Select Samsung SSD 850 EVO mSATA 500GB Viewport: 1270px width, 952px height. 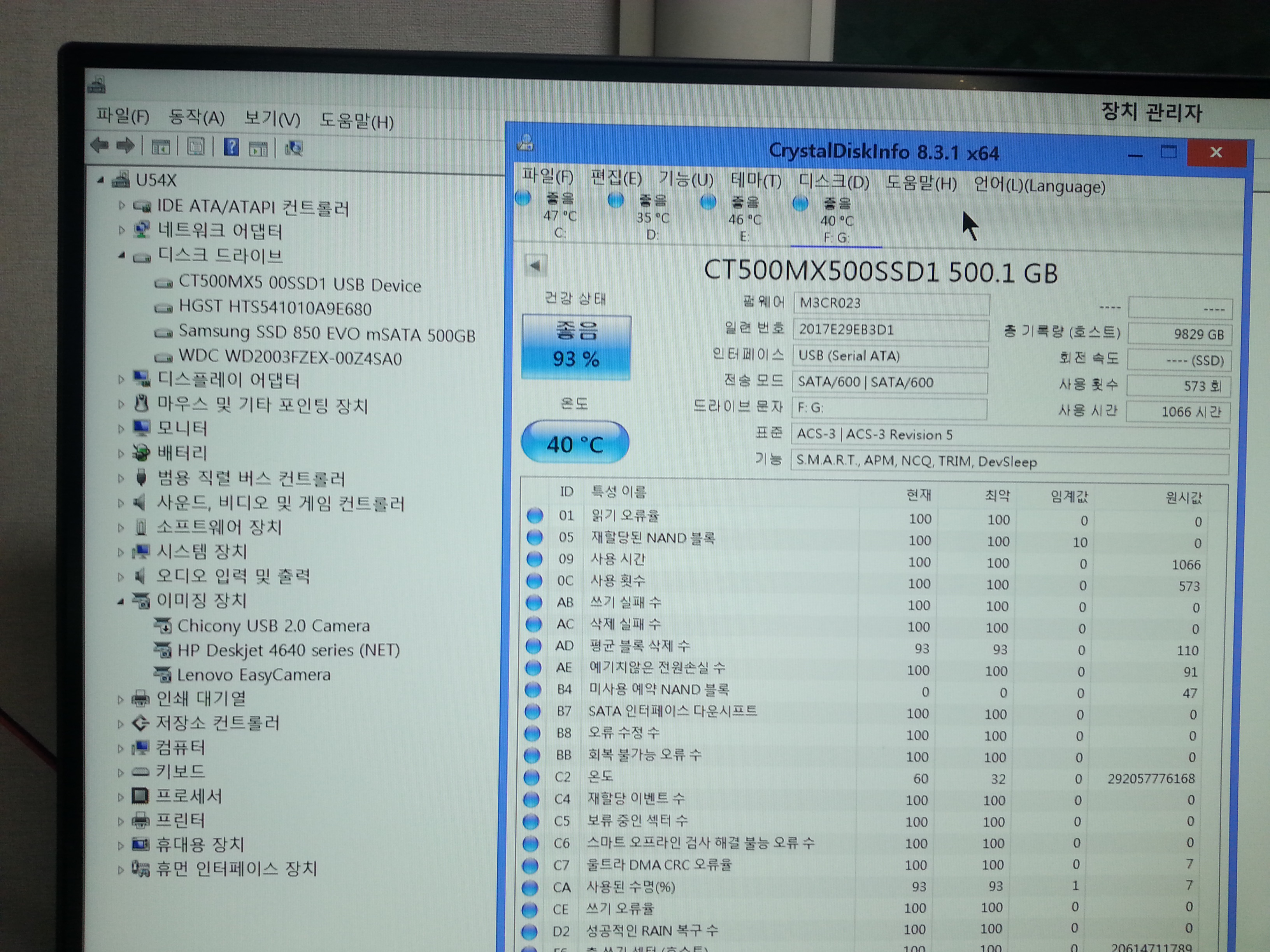pos(327,333)
